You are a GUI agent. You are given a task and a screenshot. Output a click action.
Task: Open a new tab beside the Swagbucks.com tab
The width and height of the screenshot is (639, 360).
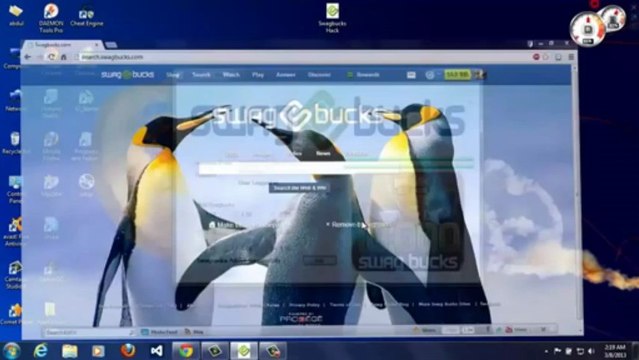(x=111, y=45)
